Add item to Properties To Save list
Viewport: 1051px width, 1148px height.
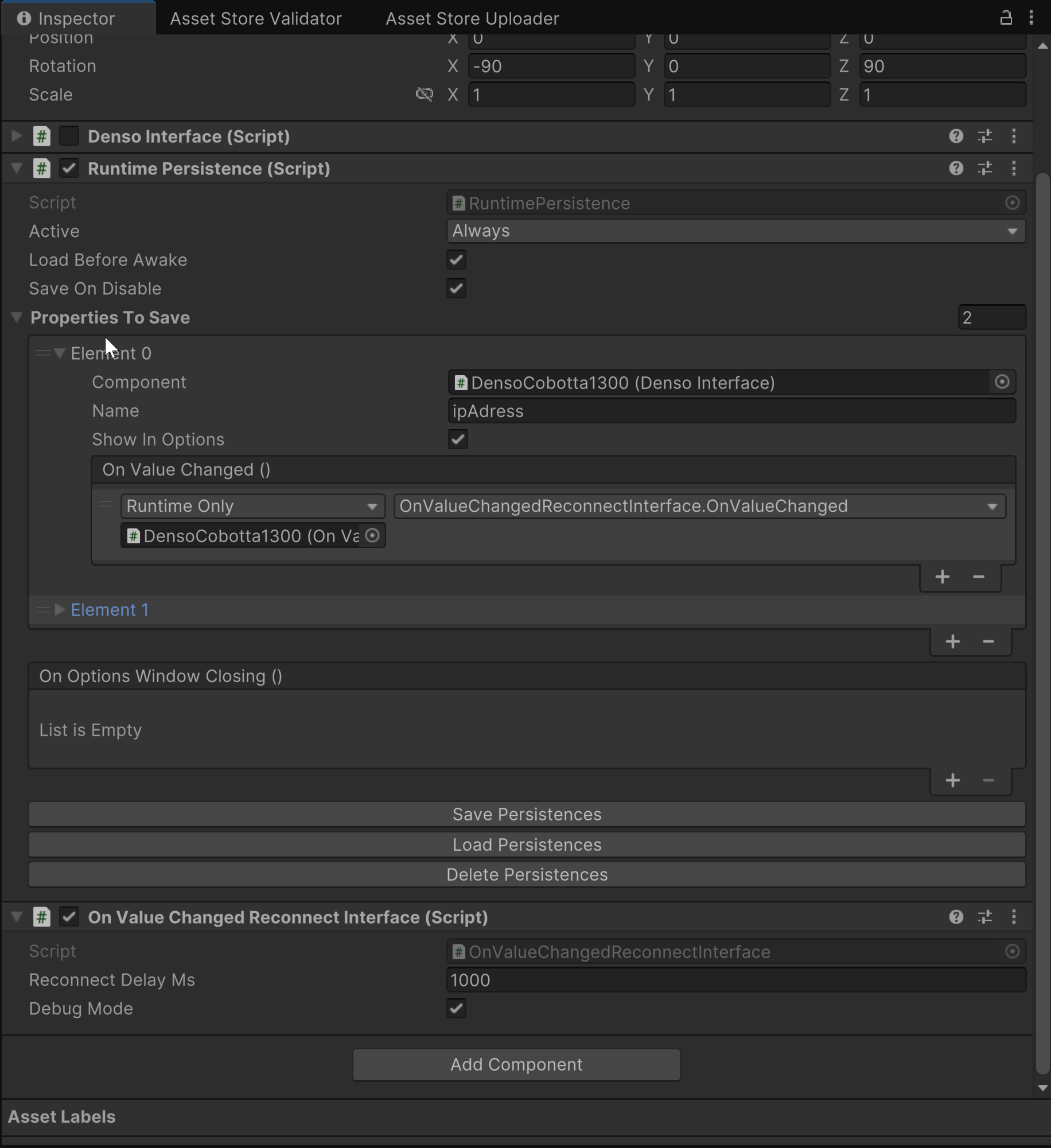(952, 641)
